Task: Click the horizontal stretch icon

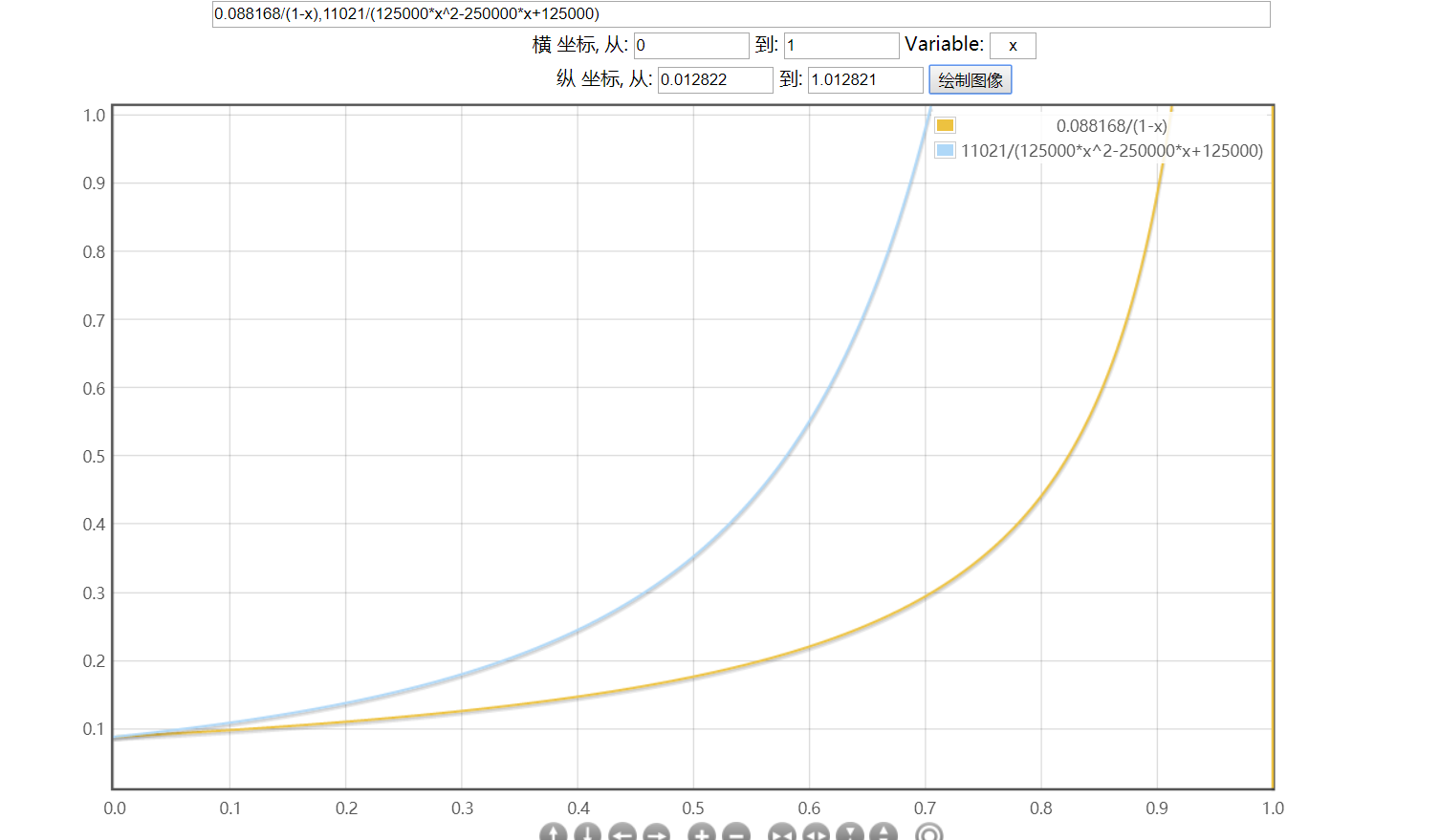Action: [816, 833]
